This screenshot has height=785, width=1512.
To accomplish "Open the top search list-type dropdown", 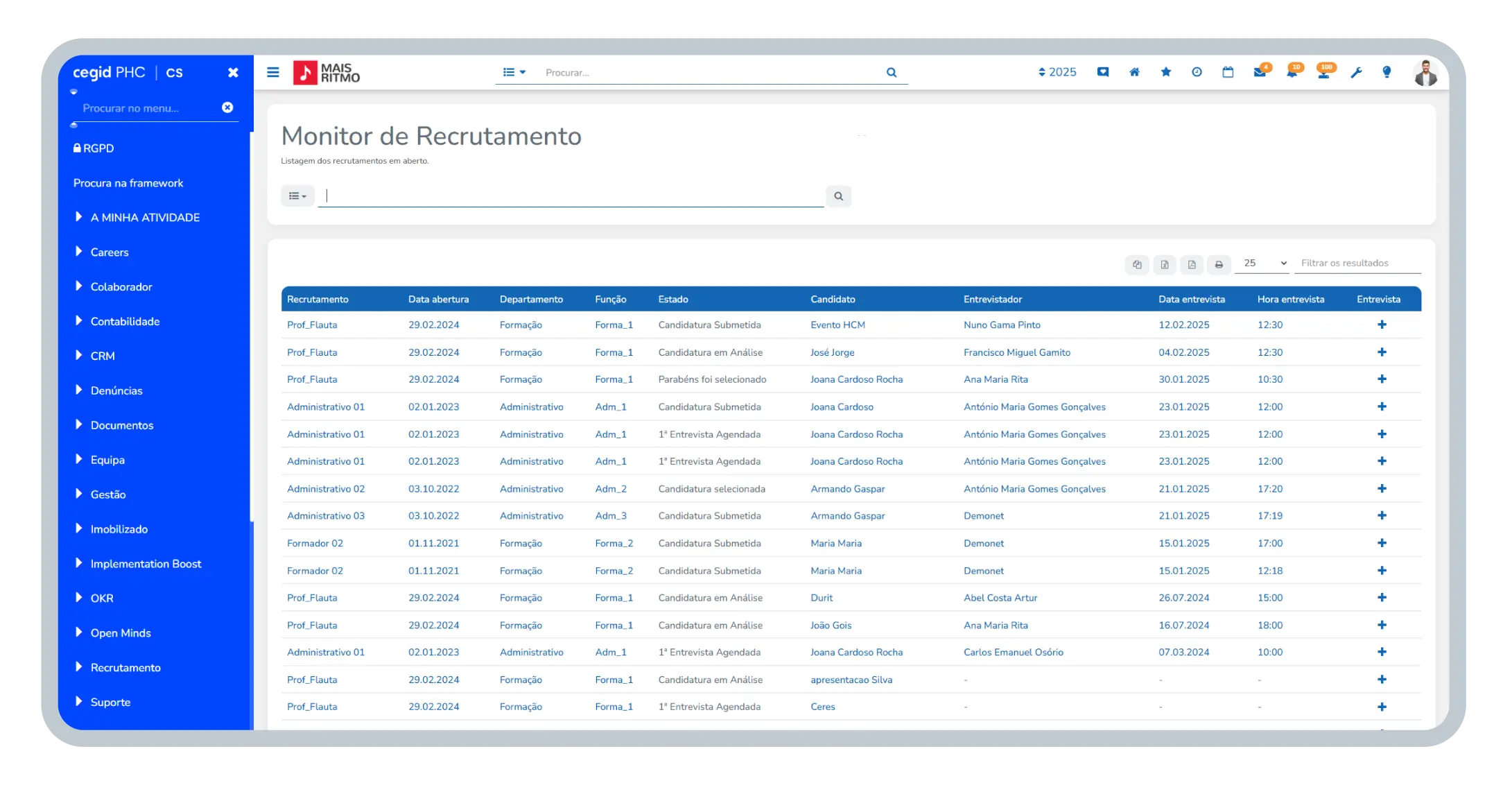I will click(x=514, y=72).
